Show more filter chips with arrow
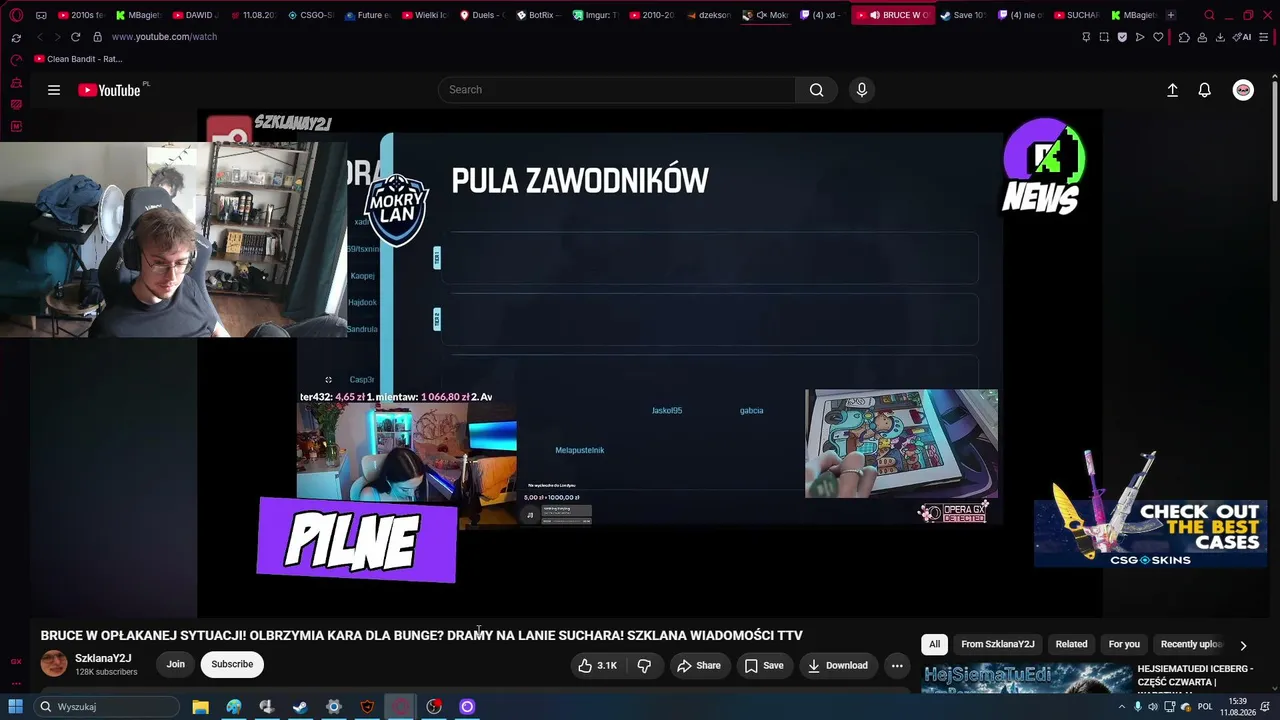The height and width of the screenshot is (720, 1280). (x=1243, y=645)
